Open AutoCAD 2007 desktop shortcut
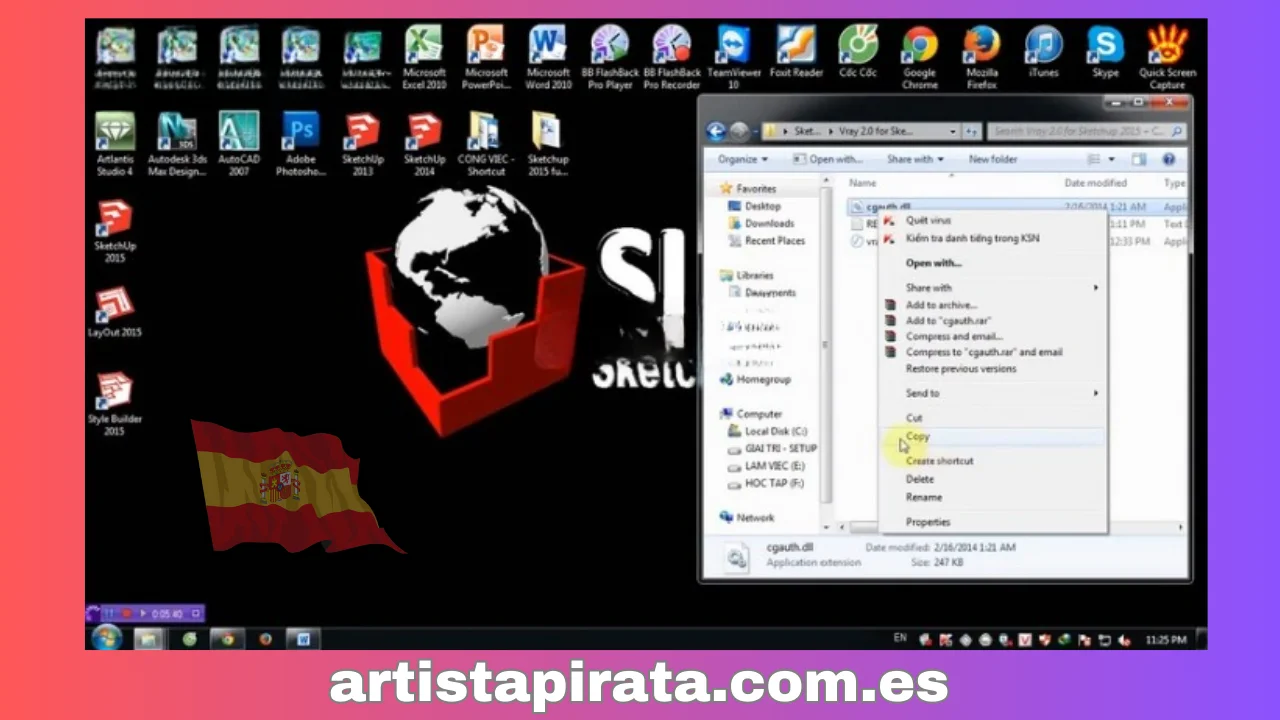 [x=239, y=144]
